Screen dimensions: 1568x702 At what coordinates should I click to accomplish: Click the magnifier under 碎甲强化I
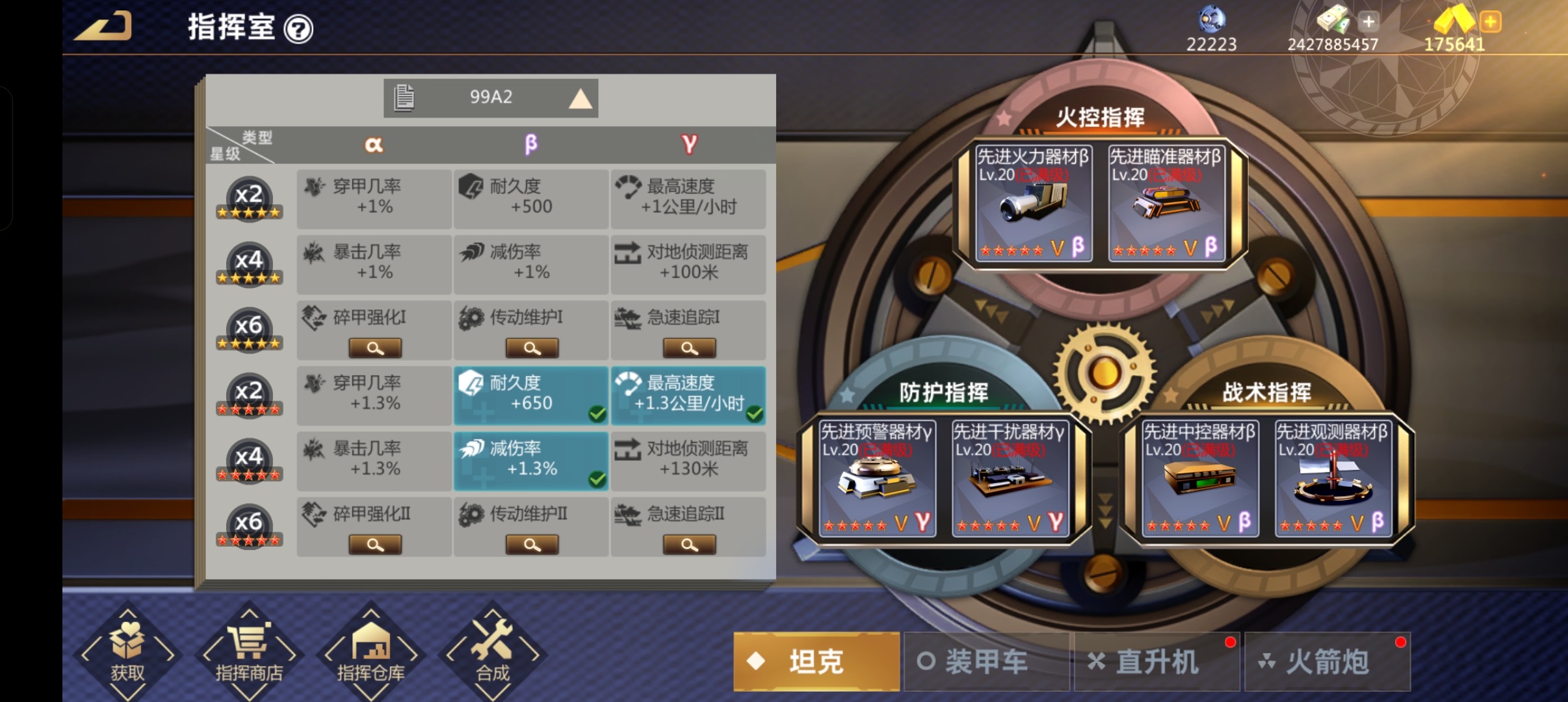pyautogui.click(x=375, y=348)
